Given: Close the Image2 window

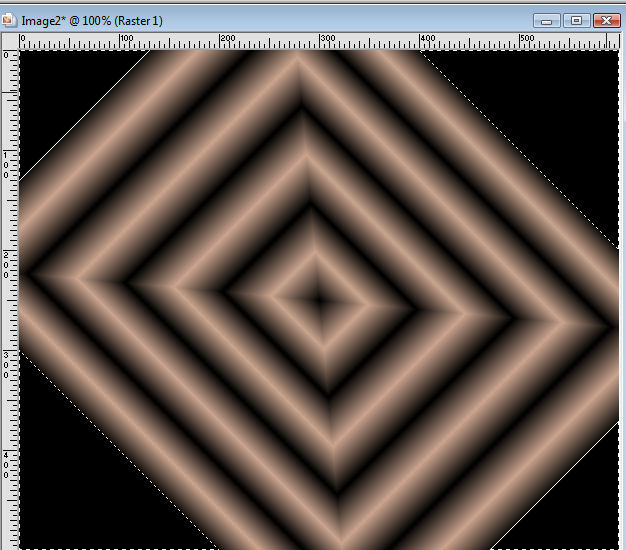Looking at the screenshot, I should click(606, 20).
